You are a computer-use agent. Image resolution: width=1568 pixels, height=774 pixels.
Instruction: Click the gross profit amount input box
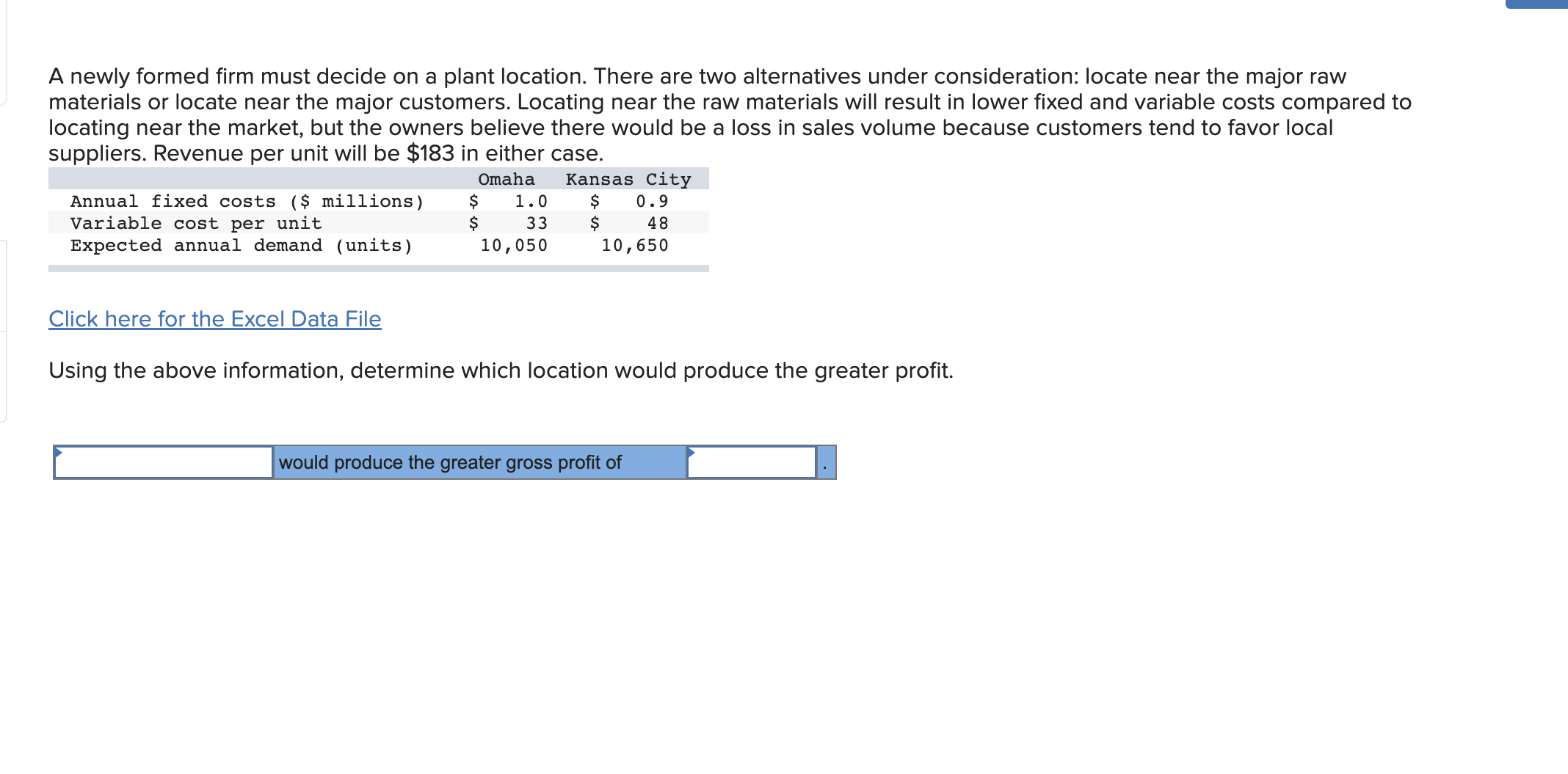[x=752, y=462]
